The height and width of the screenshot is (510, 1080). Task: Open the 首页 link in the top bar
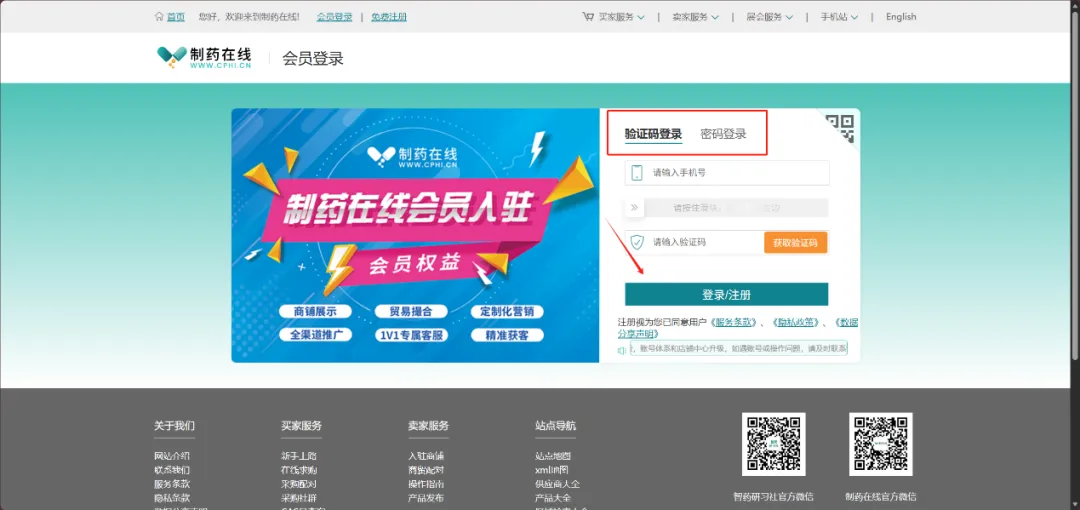(x=176, y=17)
